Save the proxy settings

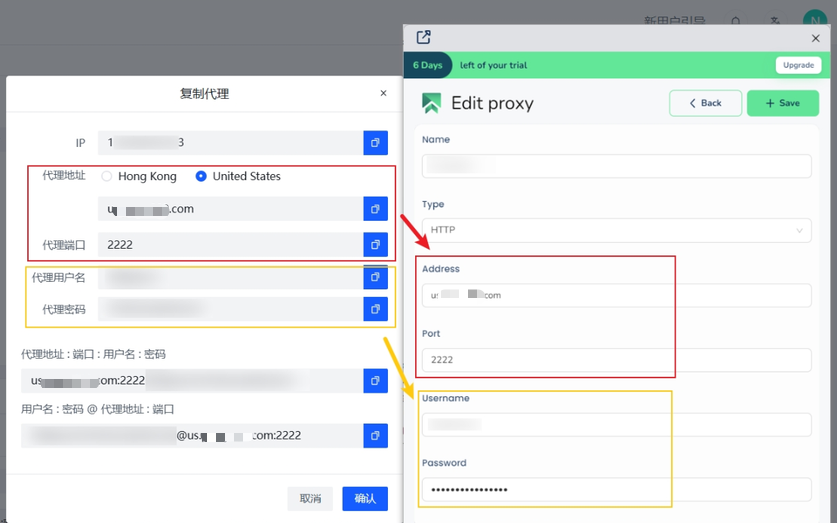782,103
